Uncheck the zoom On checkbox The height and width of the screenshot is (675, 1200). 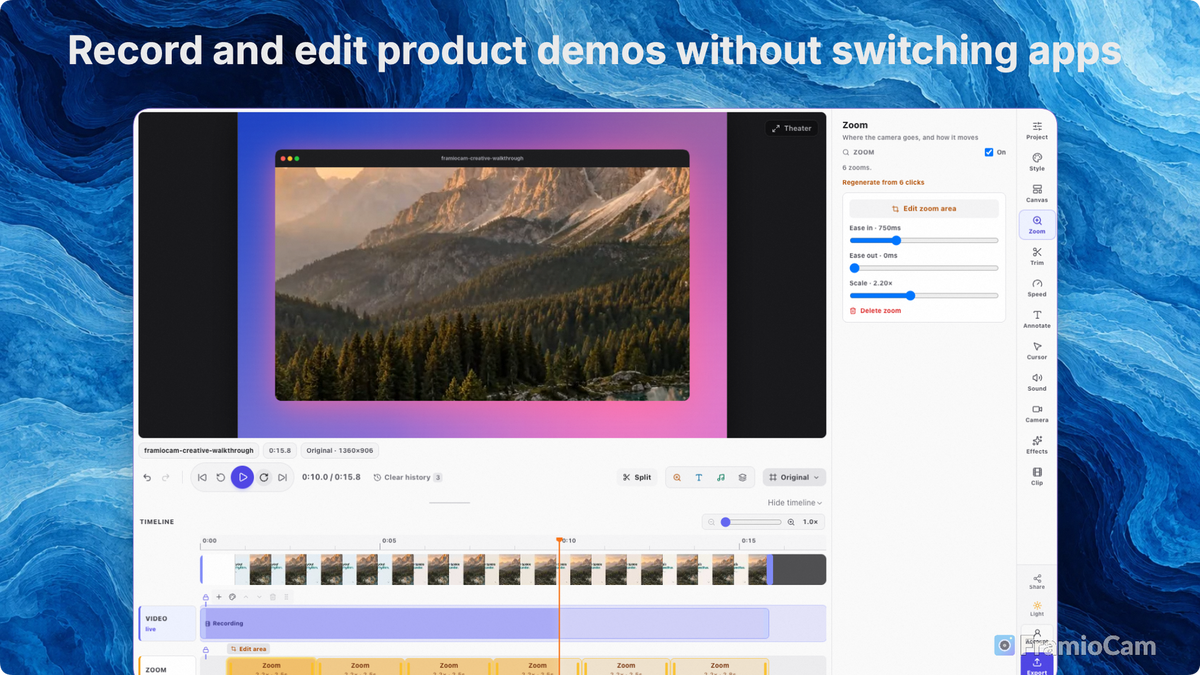pyautogui.click(x=989, y=152)
